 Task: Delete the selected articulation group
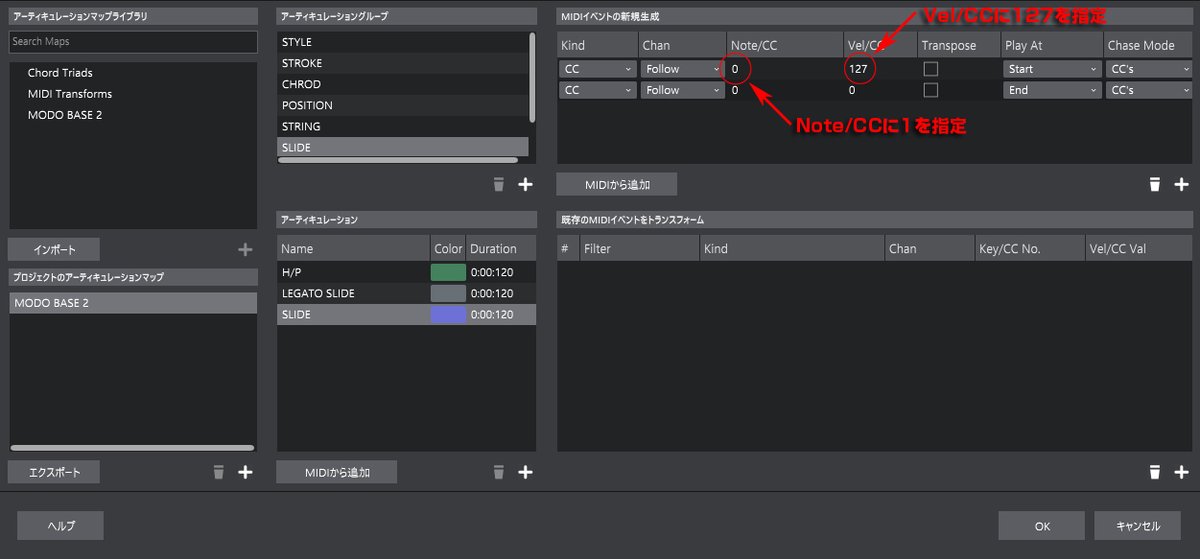coord(499,184)
